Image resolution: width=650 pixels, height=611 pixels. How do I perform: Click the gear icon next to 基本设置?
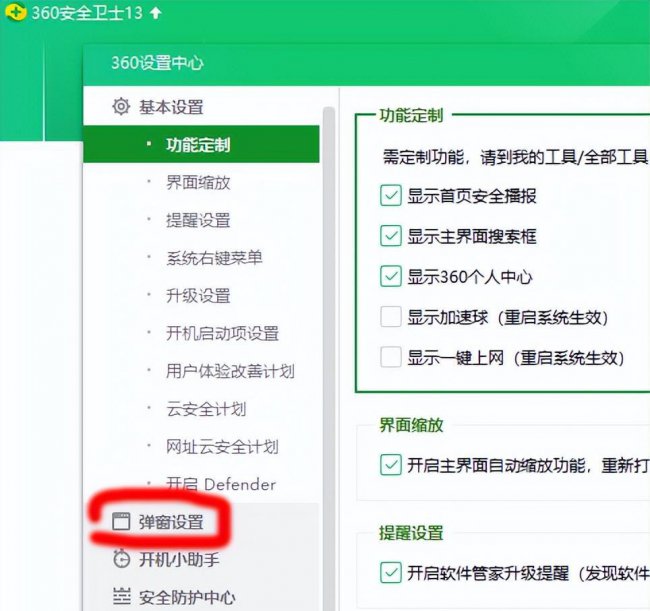pyautogui.click(x=121, y=107)
